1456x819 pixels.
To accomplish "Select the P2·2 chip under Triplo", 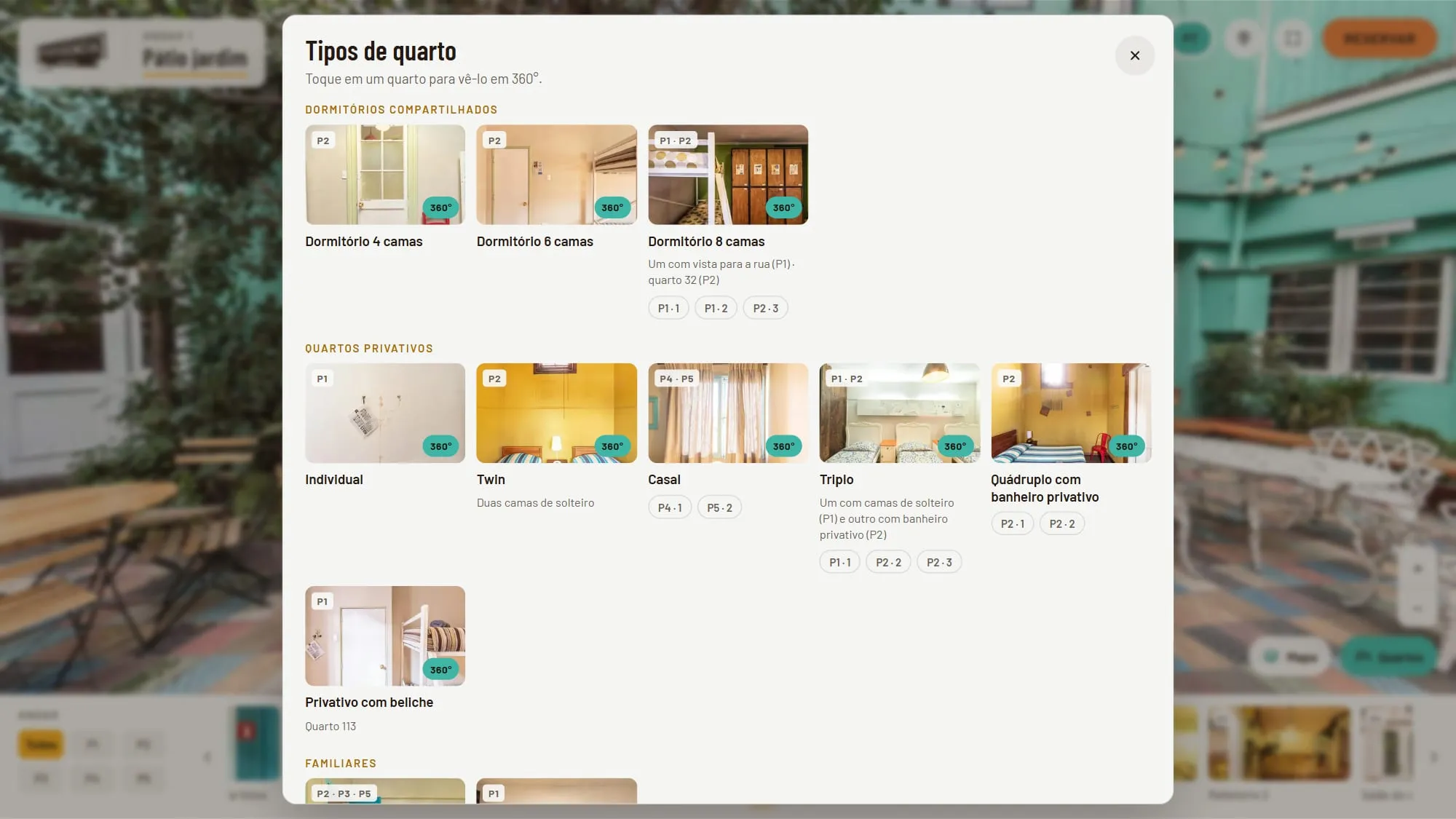I will pos(888,562).
